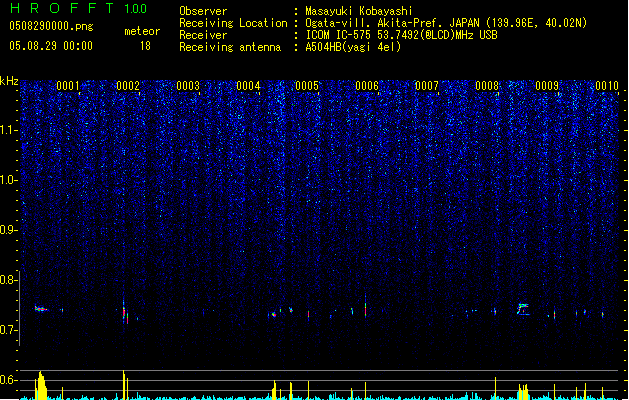Click the bright echo cluster before minute 0009
The image size is (629, 400).
click(523, 309)
